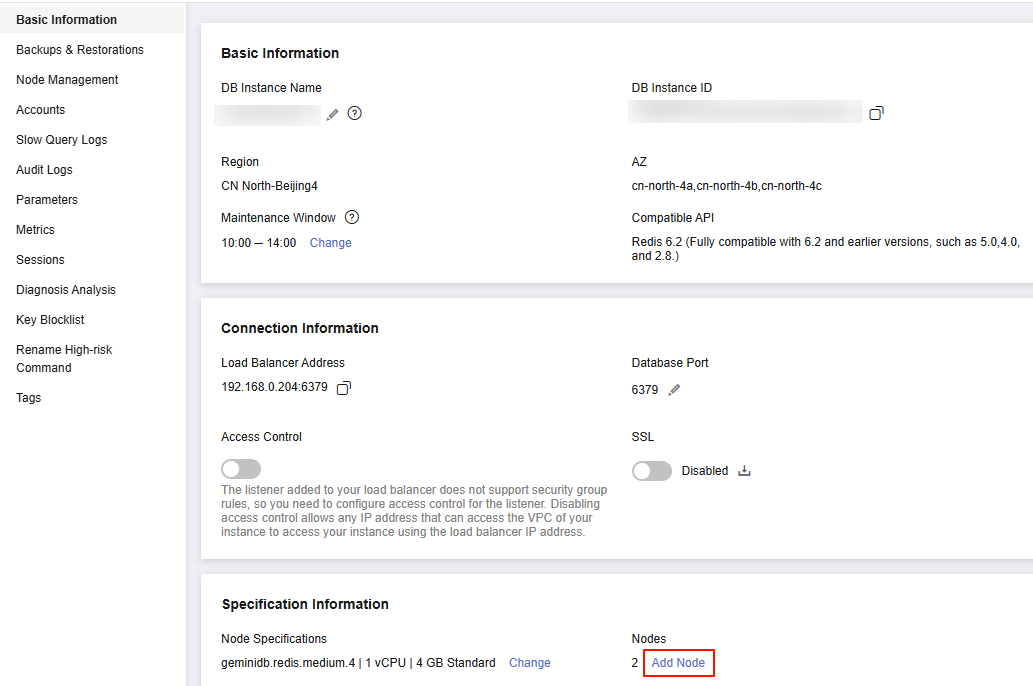Image resolution: width=1033 pixels, height=686 pixels.
Task: Open Backups & Restorations menu item
Action: 80,50
